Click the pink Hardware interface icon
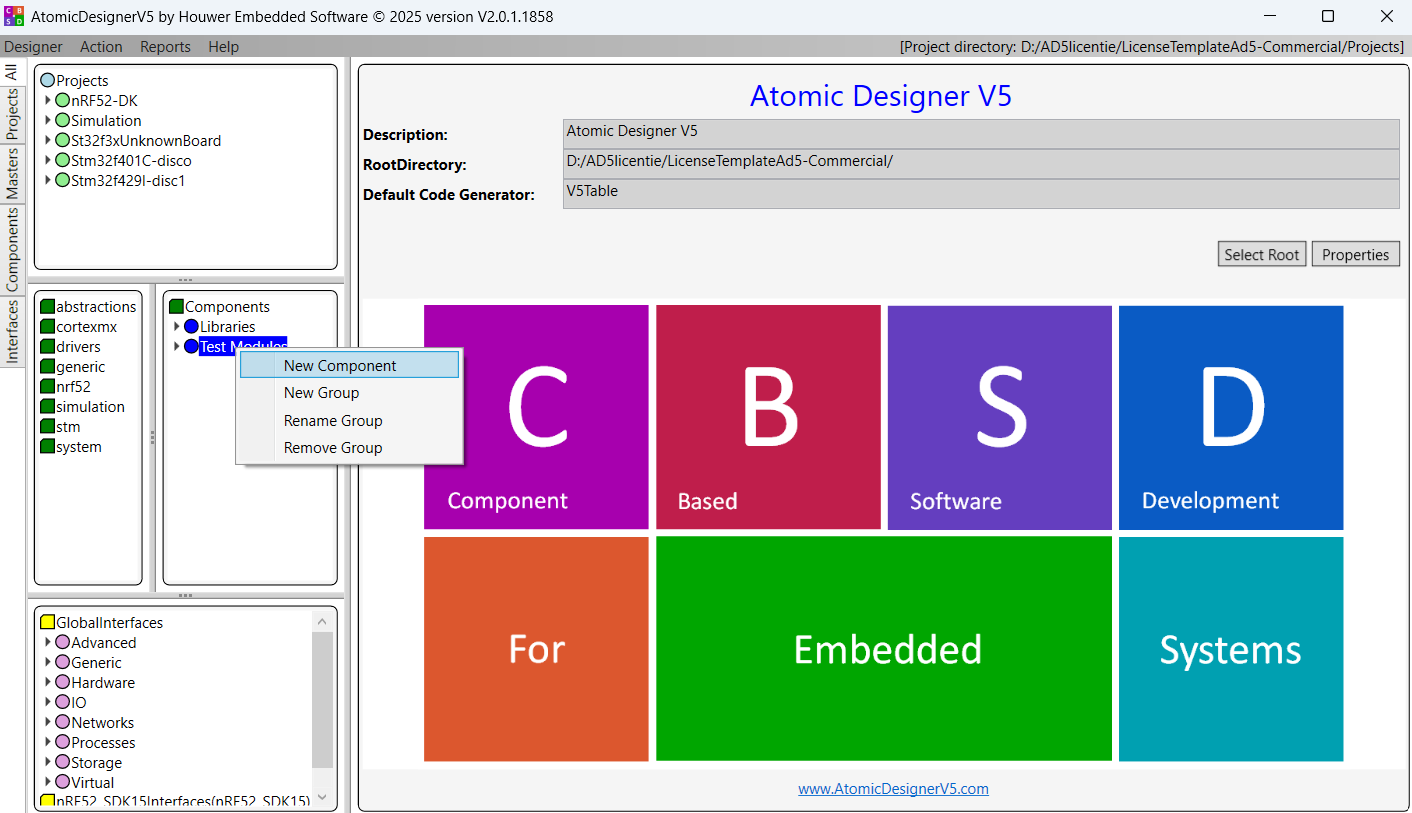The height and width of the screenshot is (813, 1412). [62, 683]
